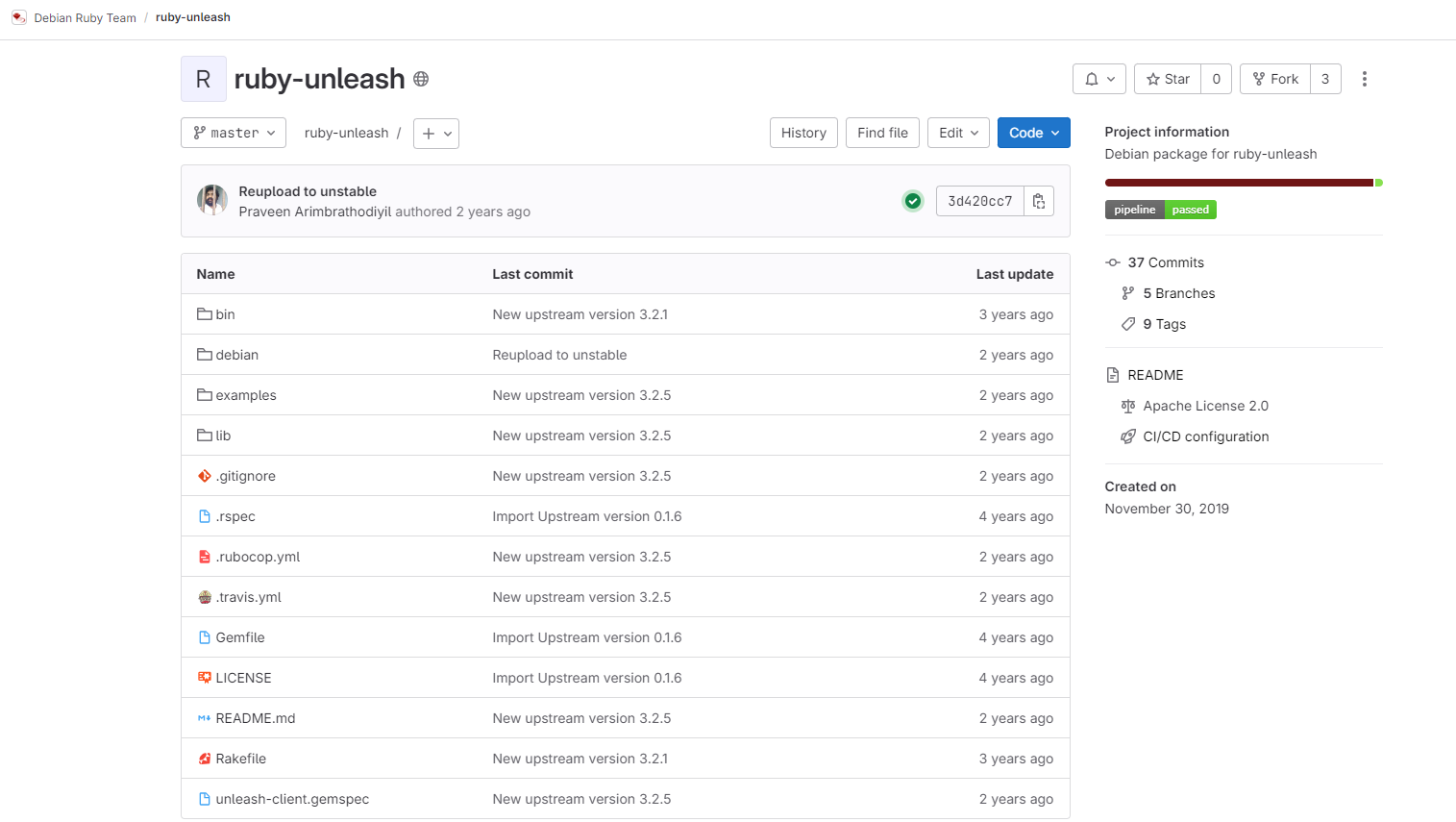Click ruby-unleash breadcrumb in header
This screenshot has width=1456, height=822.
click(x=193, y=17)
